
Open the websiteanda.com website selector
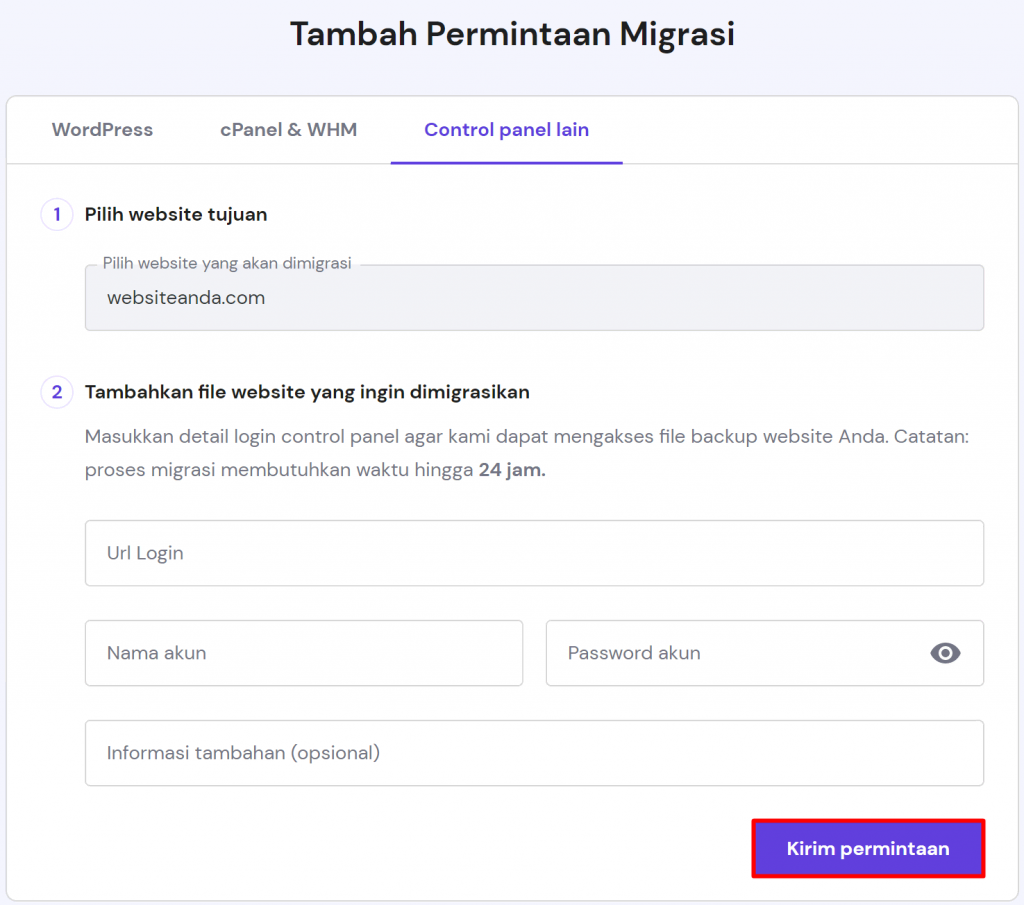(534, 298)
